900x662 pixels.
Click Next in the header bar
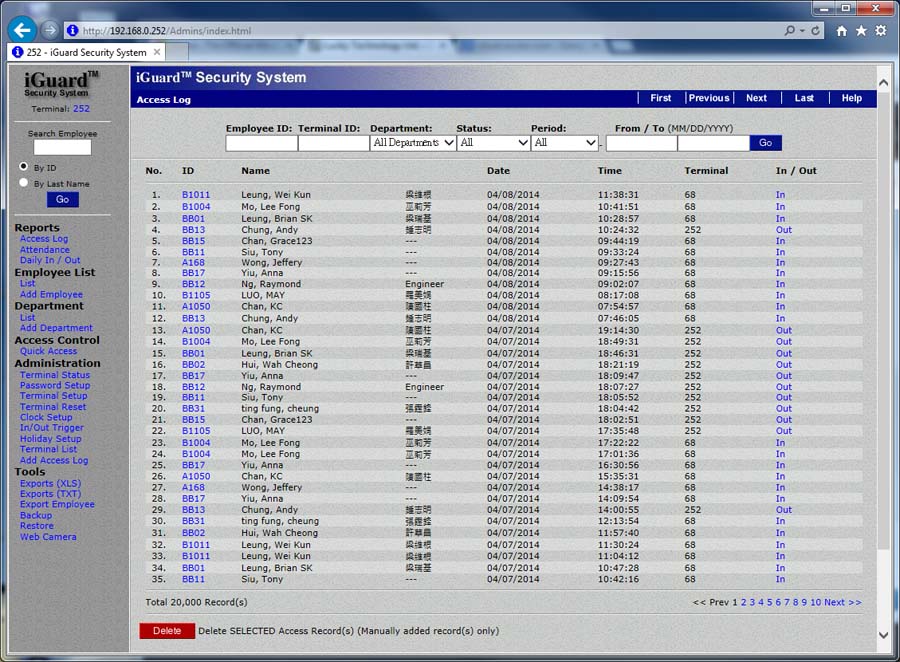[x=757, y=98]
